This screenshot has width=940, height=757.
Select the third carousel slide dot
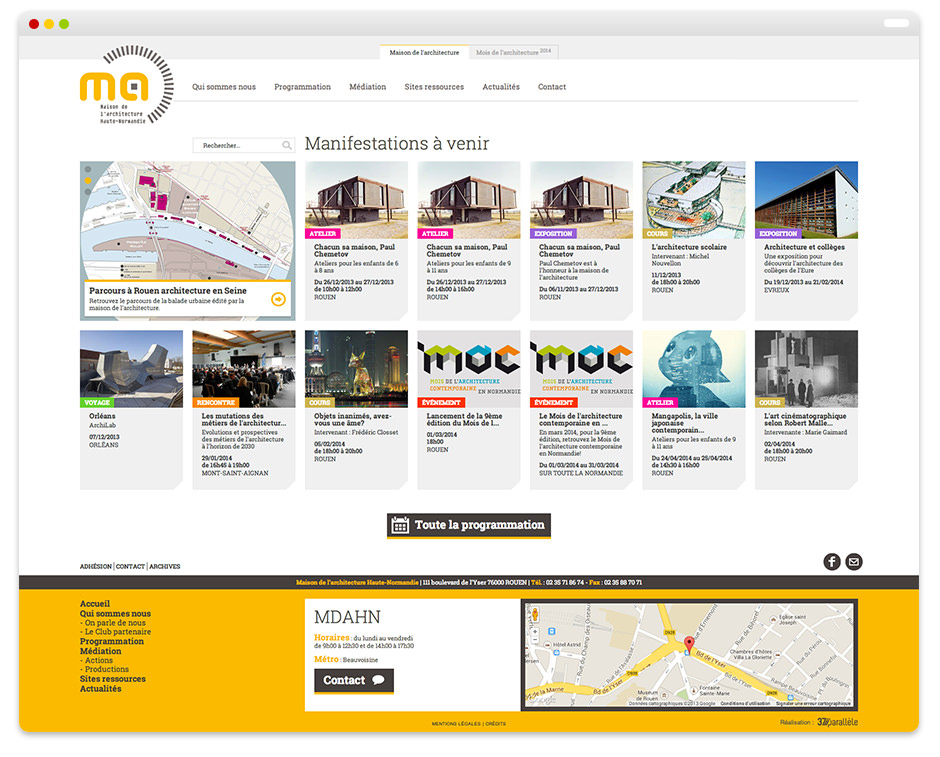pyautogui.click(x=88, y=192)
